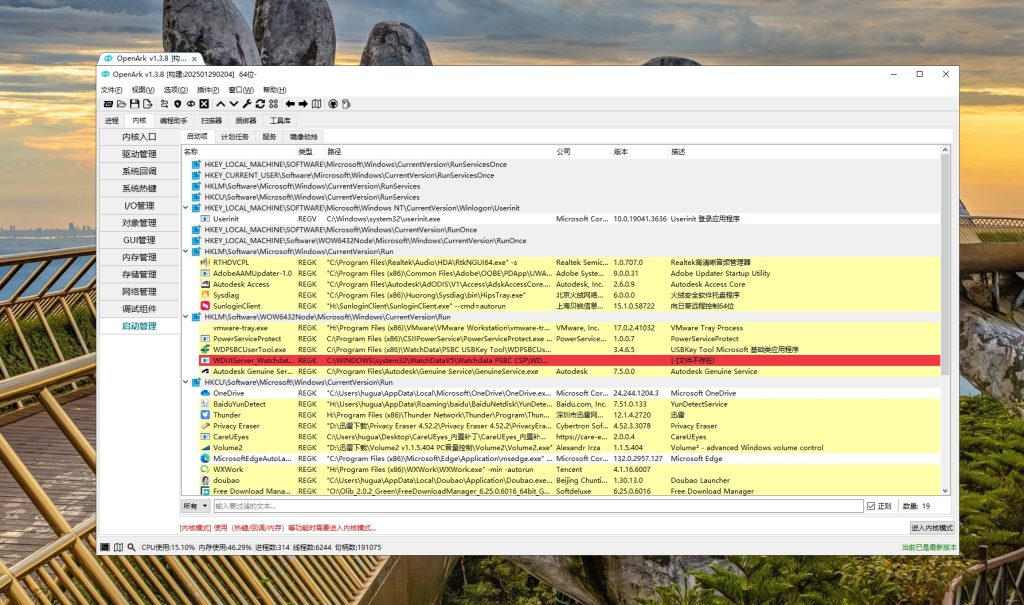Click the status bar book icon
1024x605 pixels.
tap(118, 547)
